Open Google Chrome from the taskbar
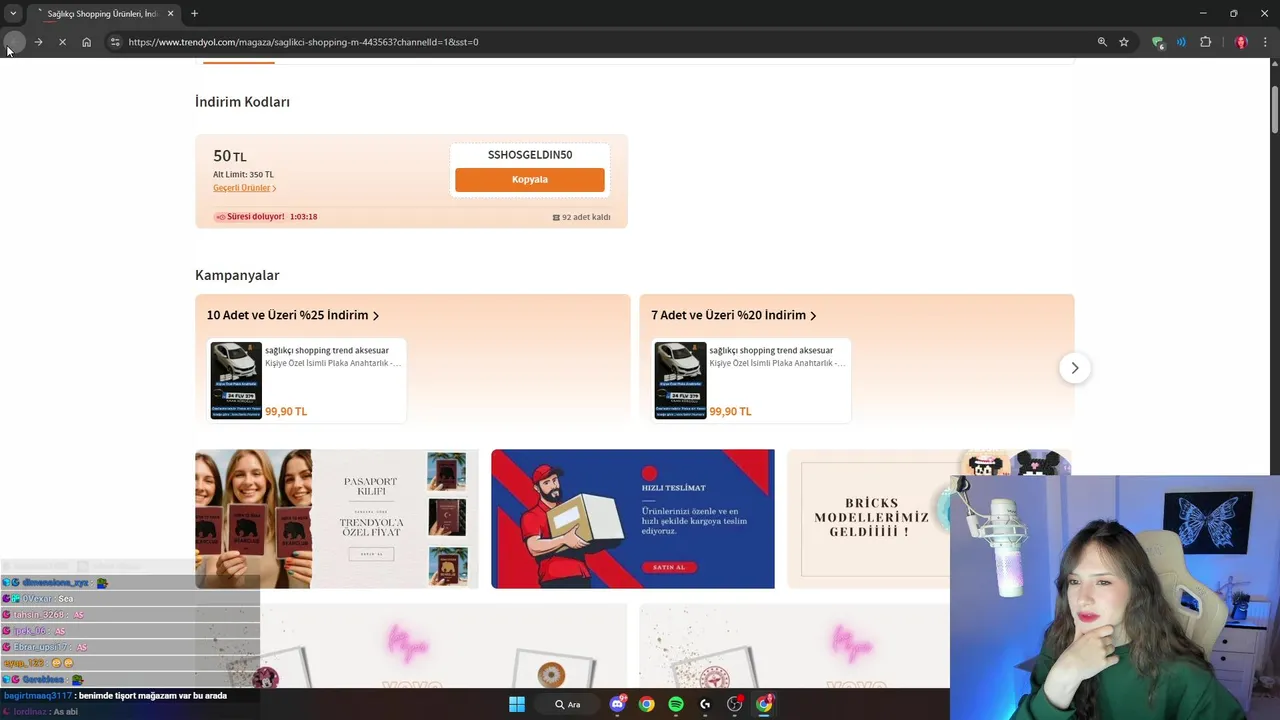Image resolution: width=1280 pixels, height=720 pixels. (x=647, y=704)
